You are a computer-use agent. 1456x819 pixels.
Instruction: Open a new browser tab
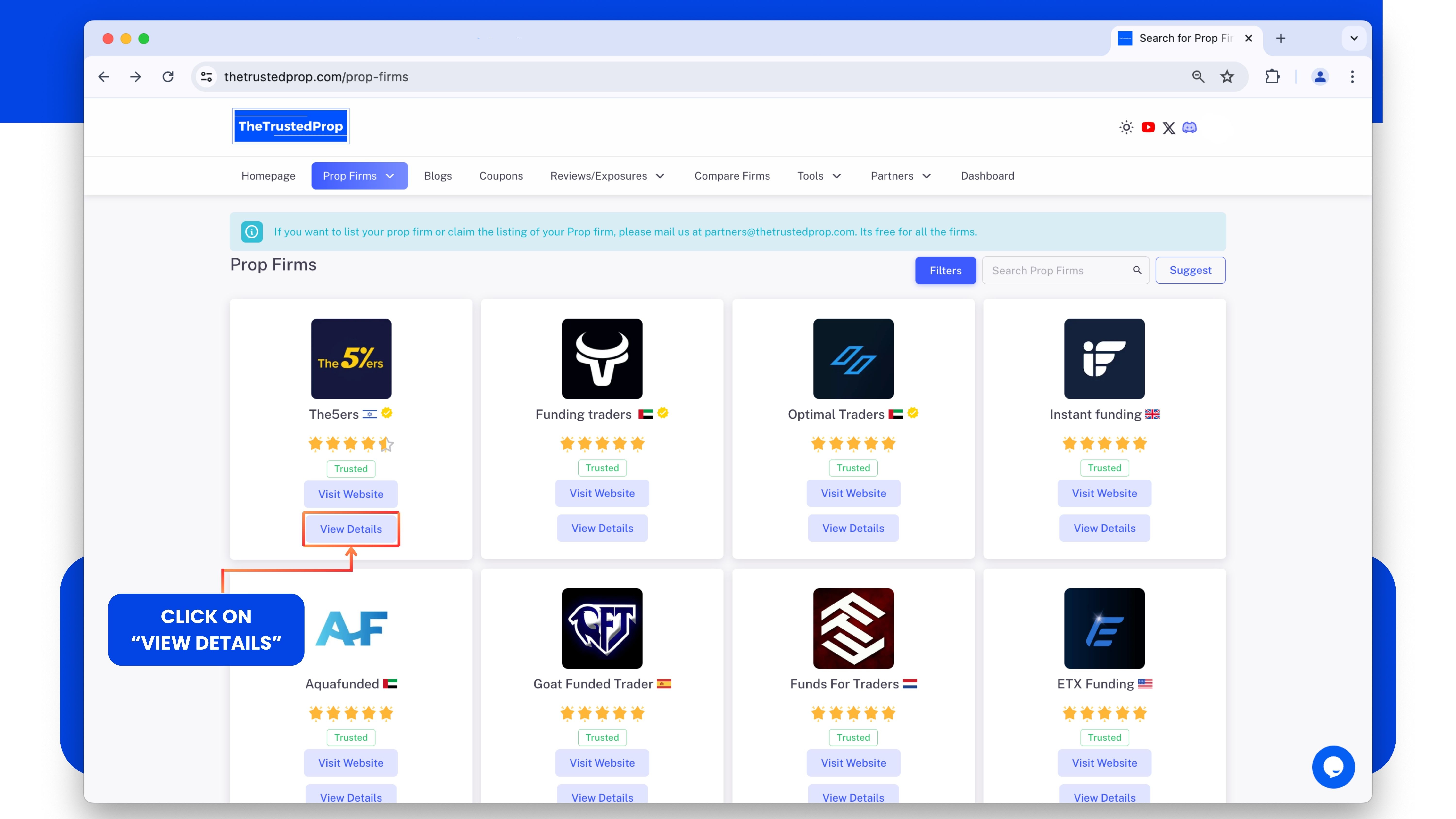[1281, 38]
